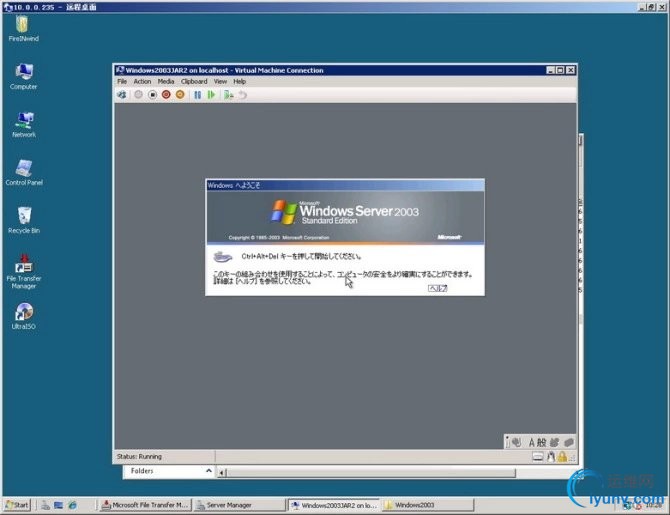
Task: Click the Start button
Action: [18, 505]
